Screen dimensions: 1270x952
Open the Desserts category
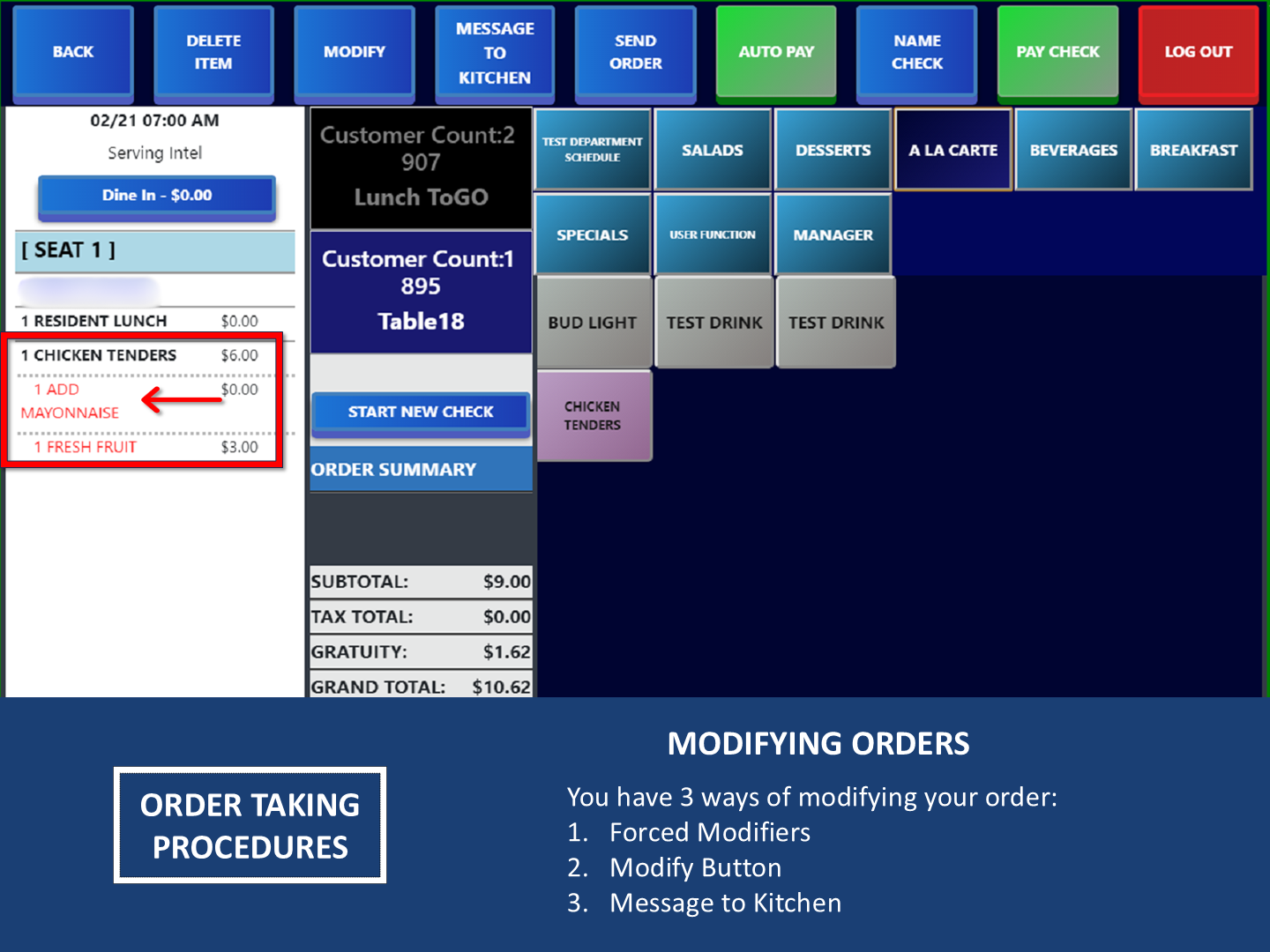(833, 150)
